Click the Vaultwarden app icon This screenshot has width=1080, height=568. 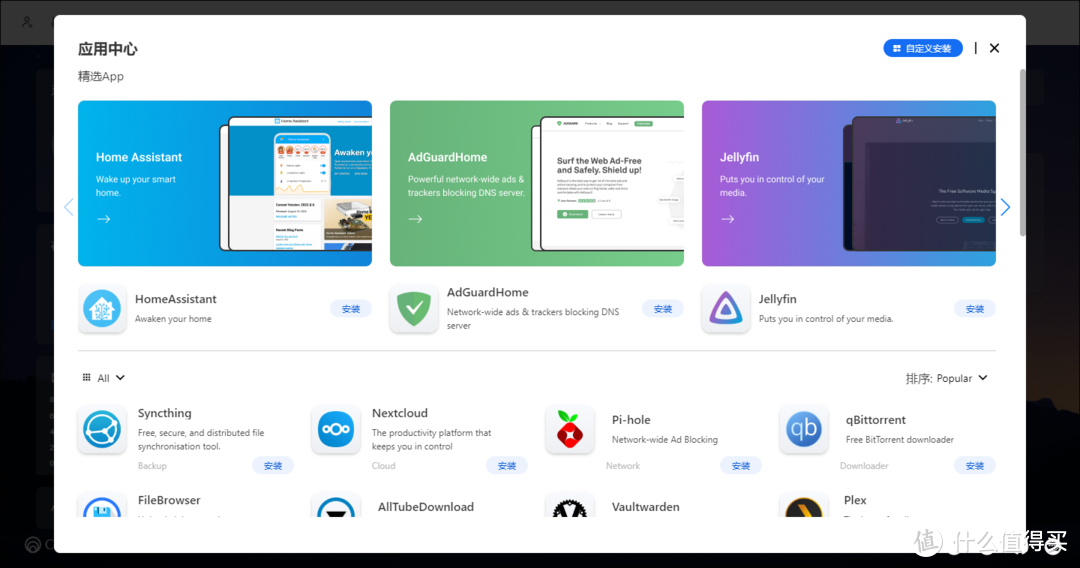click(570, 506)
